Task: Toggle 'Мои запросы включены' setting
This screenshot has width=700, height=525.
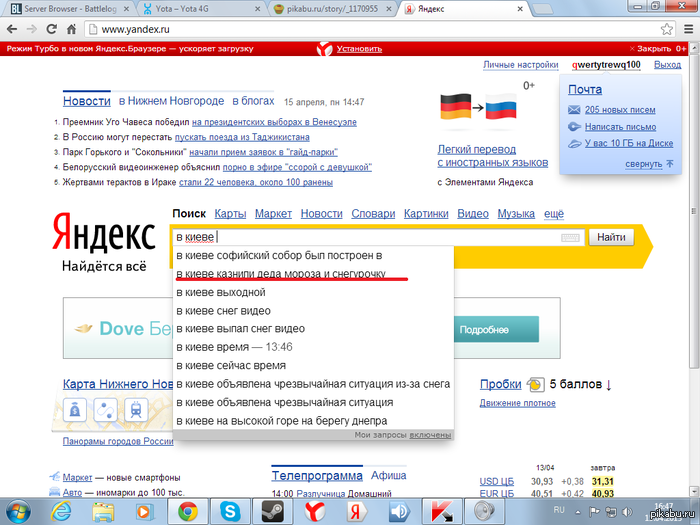Action: pyautogui.click(x=430, y=435)
